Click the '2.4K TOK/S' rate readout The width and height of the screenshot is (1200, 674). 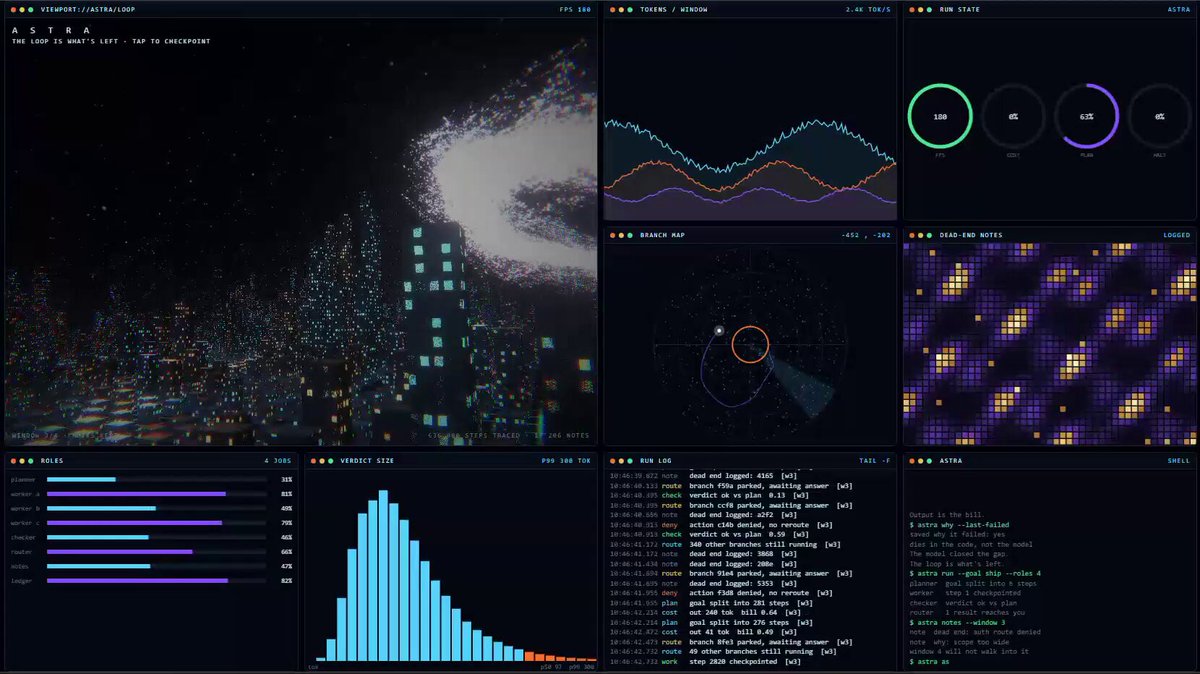point(868,9)
